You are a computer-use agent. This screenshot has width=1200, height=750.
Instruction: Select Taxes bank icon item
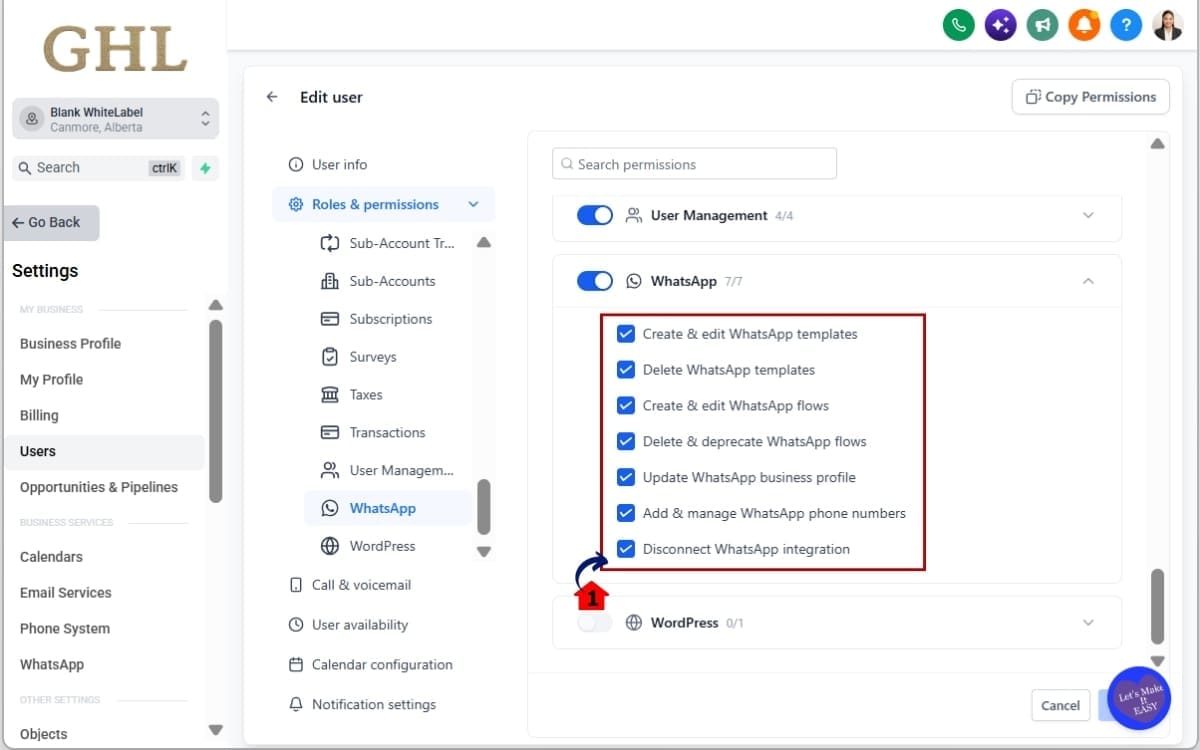click(x=388, y=395)
